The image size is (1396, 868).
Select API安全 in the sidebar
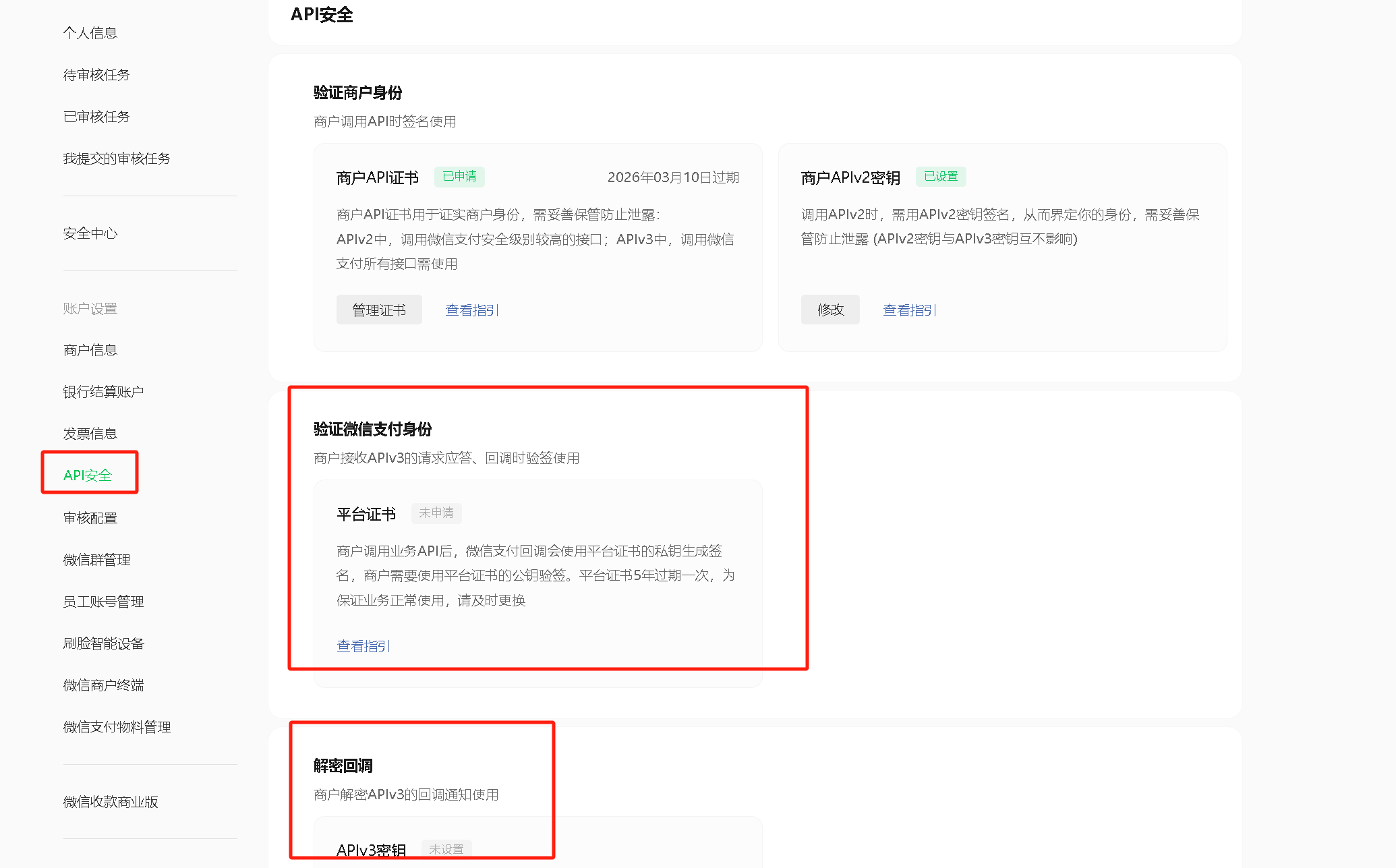click(x=88, y=475)
